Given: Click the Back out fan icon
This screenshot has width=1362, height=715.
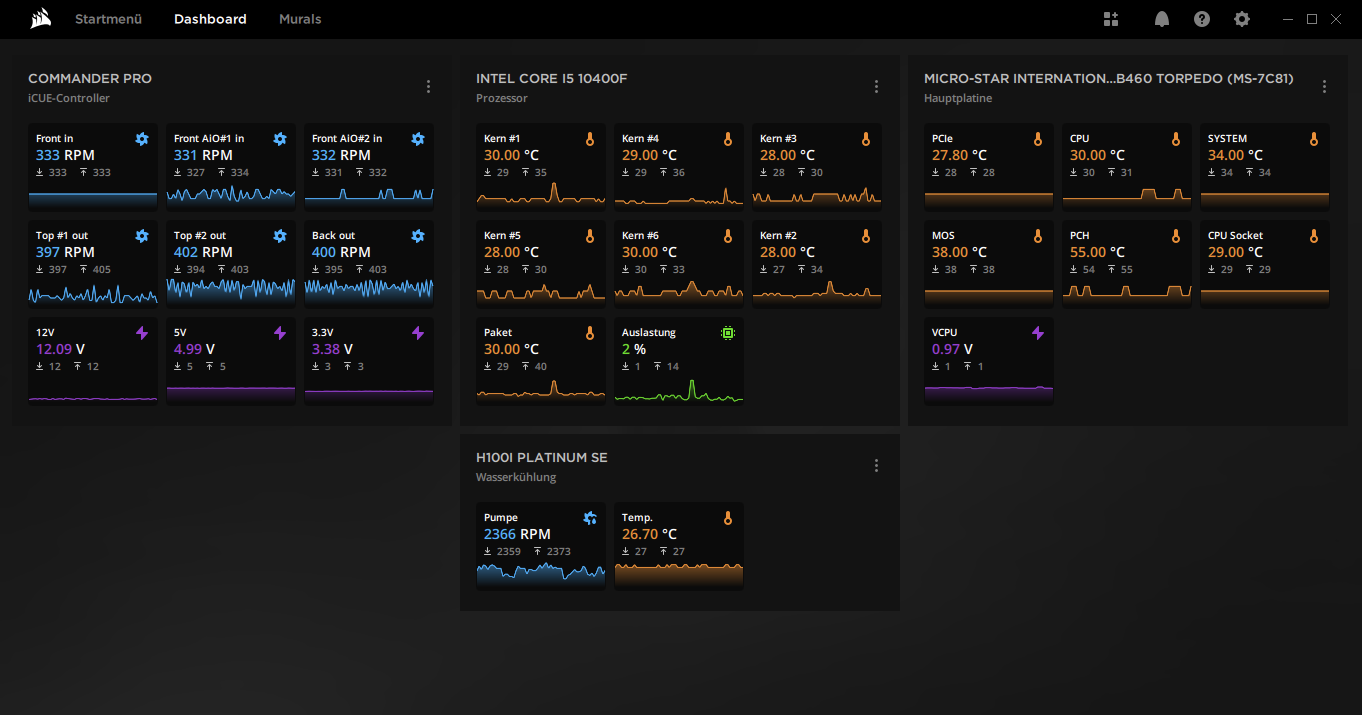Looking at the screenshot, I should pyautogui.click(x=418, y=236).
